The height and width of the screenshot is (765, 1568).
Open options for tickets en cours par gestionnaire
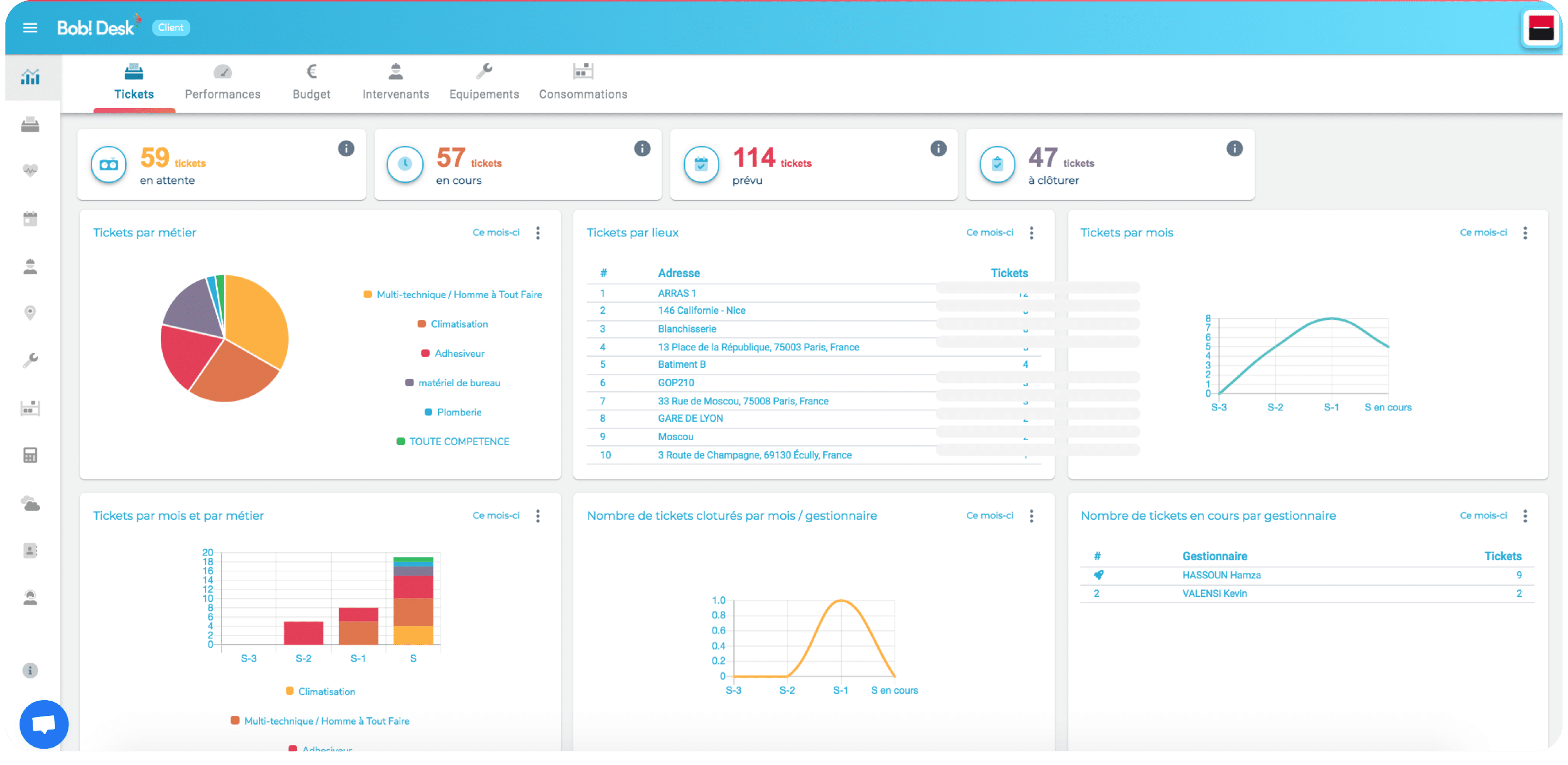click(1526, 516)
